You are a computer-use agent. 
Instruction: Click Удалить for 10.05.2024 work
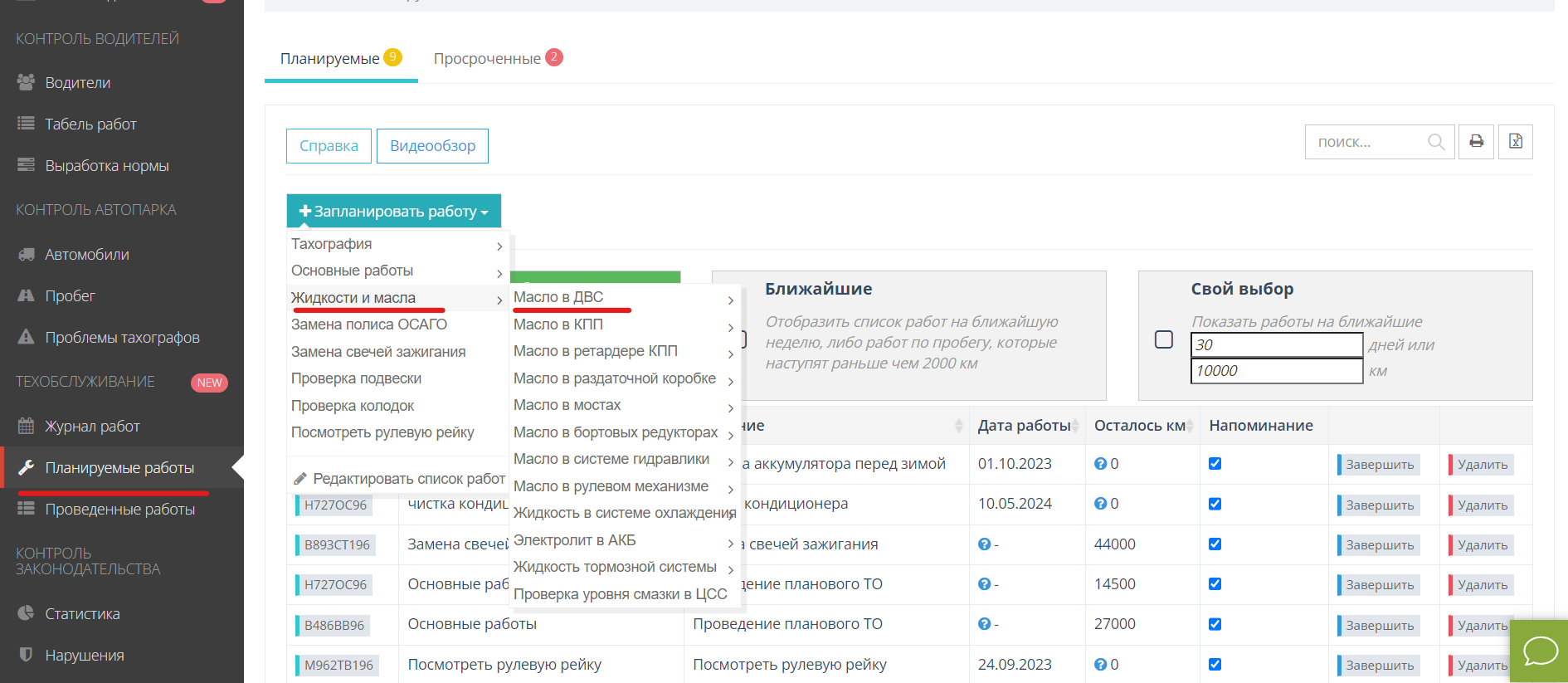click(x=1482, y=505)
